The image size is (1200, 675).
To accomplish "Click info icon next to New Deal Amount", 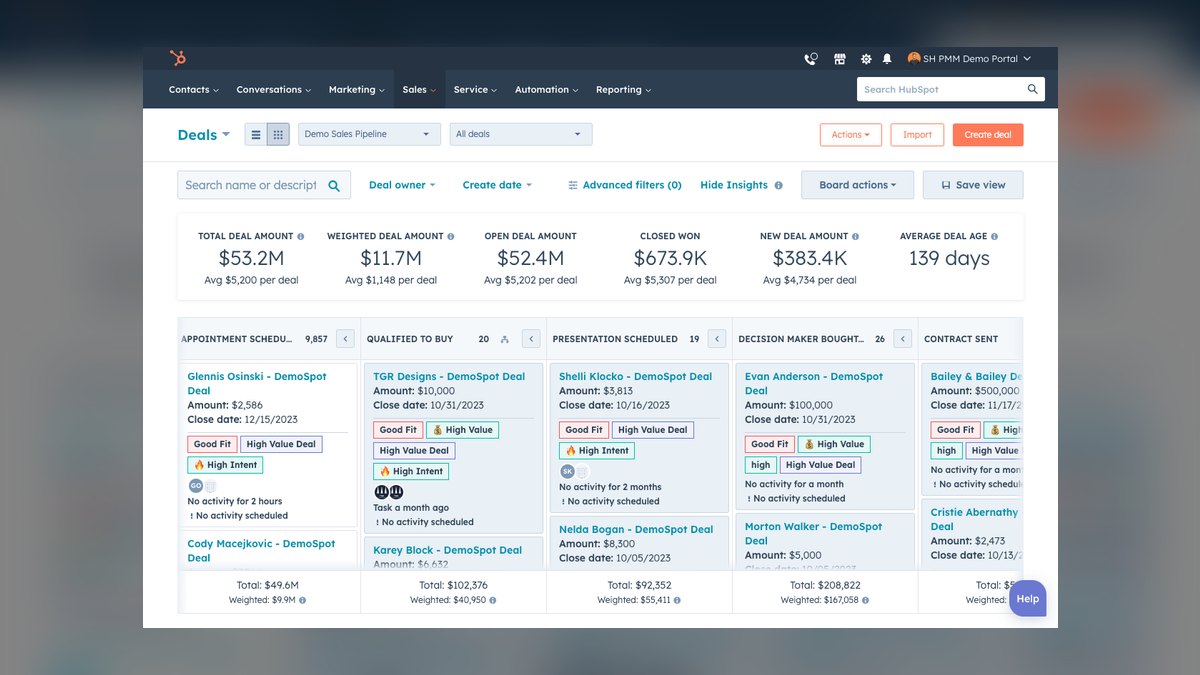I will (854, 236).
